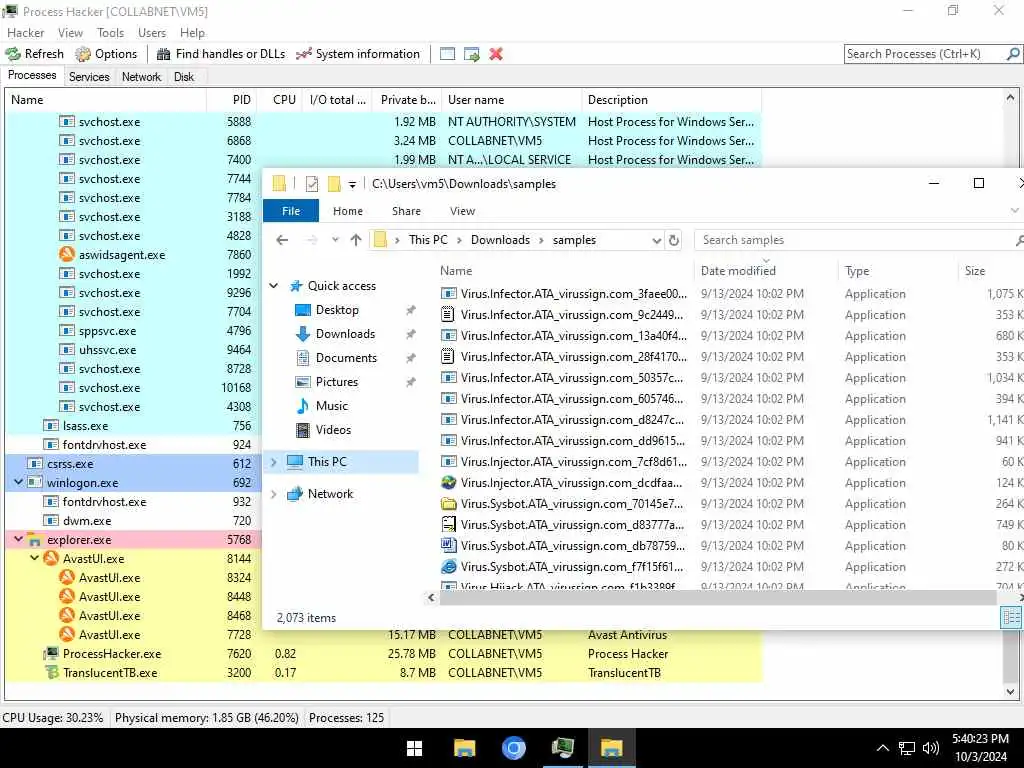
Task: Click Refresh in Process Hacker toolbar
Action: (35, 54)
